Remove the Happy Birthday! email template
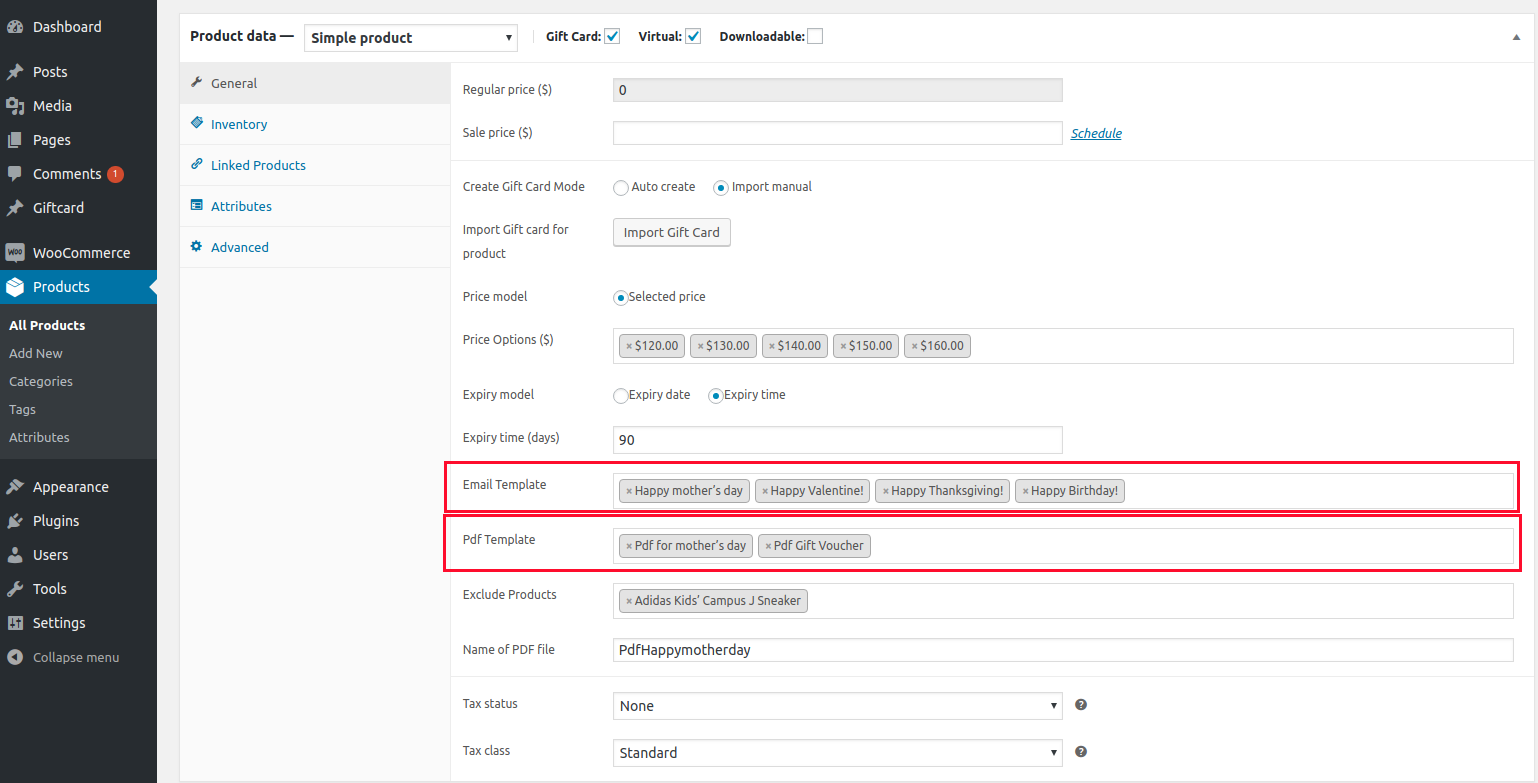 click(1025, 491)
